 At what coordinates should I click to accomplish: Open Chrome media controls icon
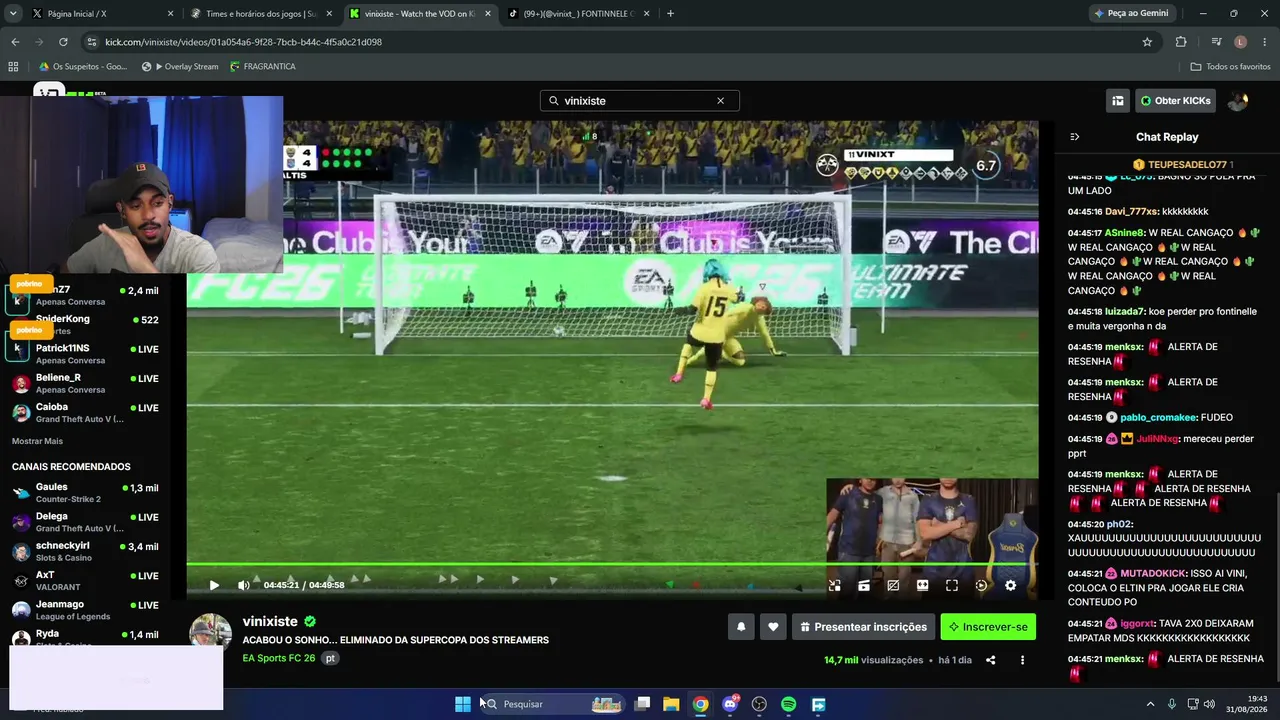click(x=1216, y=42)
